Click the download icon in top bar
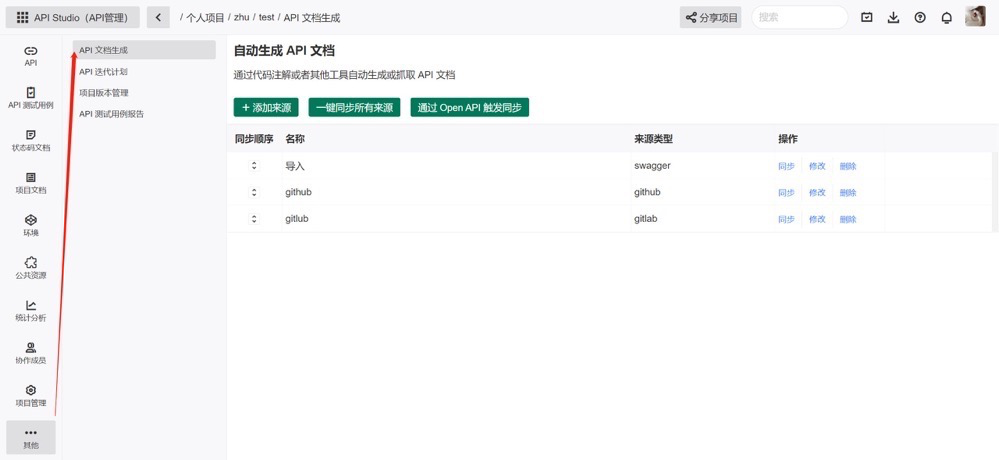The height and width of the screenshot is (460, 999). point(893,18)
